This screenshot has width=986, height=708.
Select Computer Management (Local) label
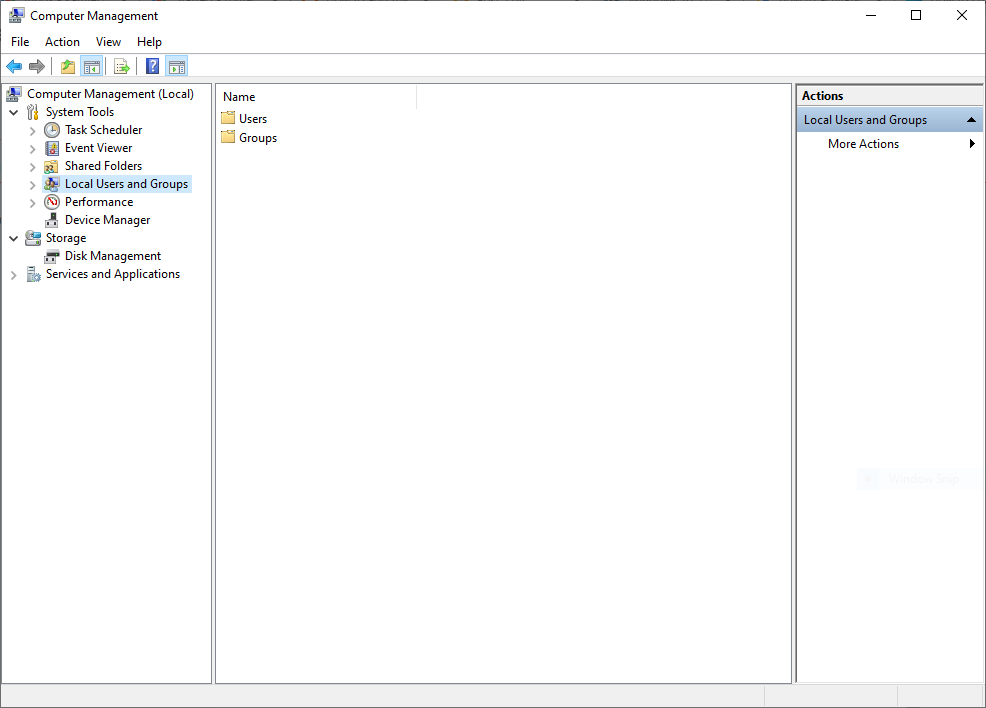(x=110, y=94)
